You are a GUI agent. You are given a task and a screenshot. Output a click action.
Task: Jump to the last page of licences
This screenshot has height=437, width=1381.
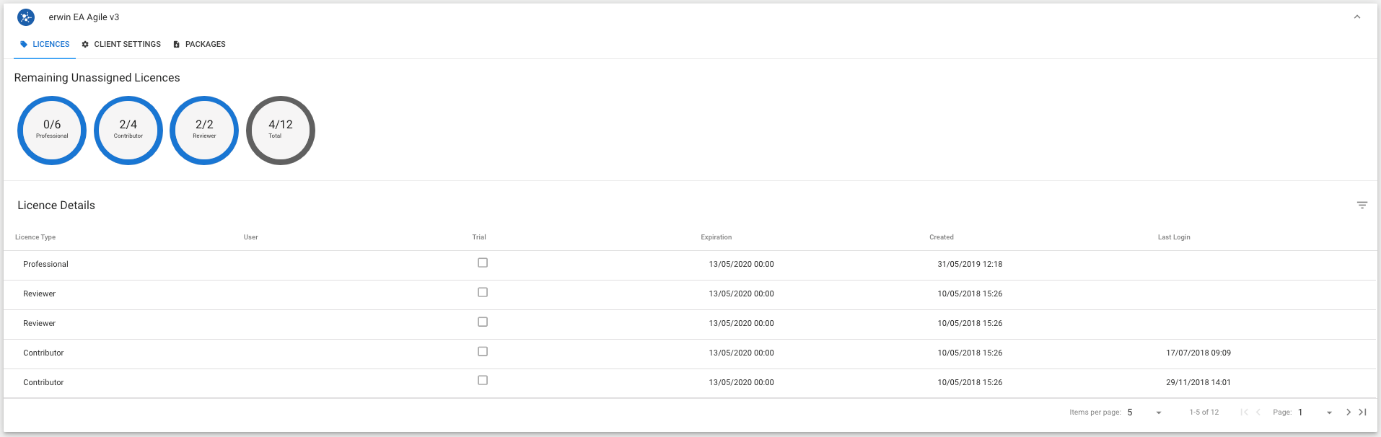(x=1362, y=412)
